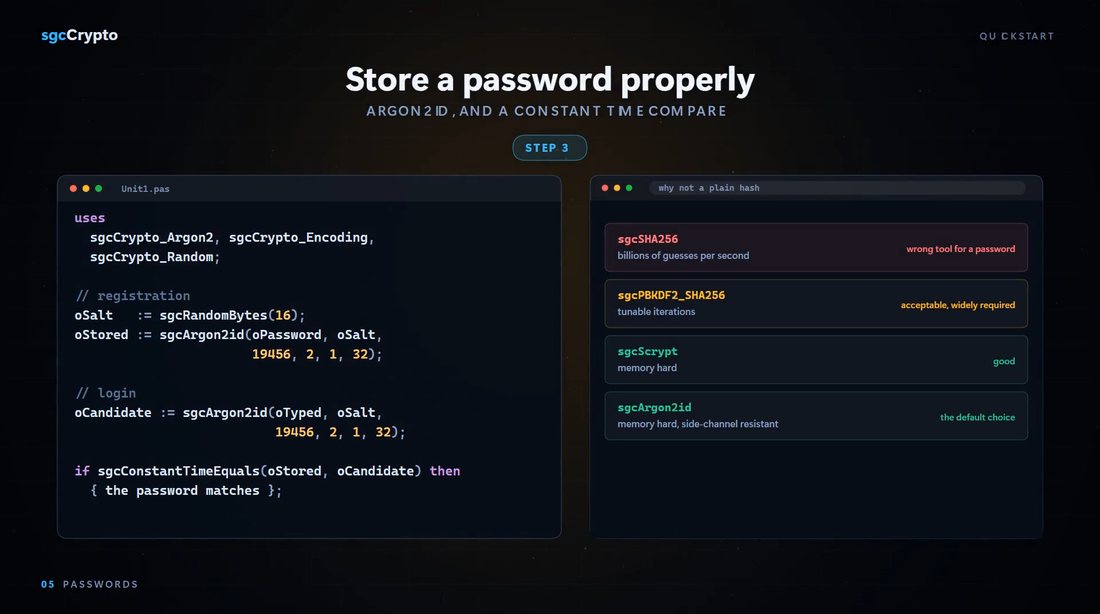Click the yellow dot in Unit1.pas window

[86, 188]
